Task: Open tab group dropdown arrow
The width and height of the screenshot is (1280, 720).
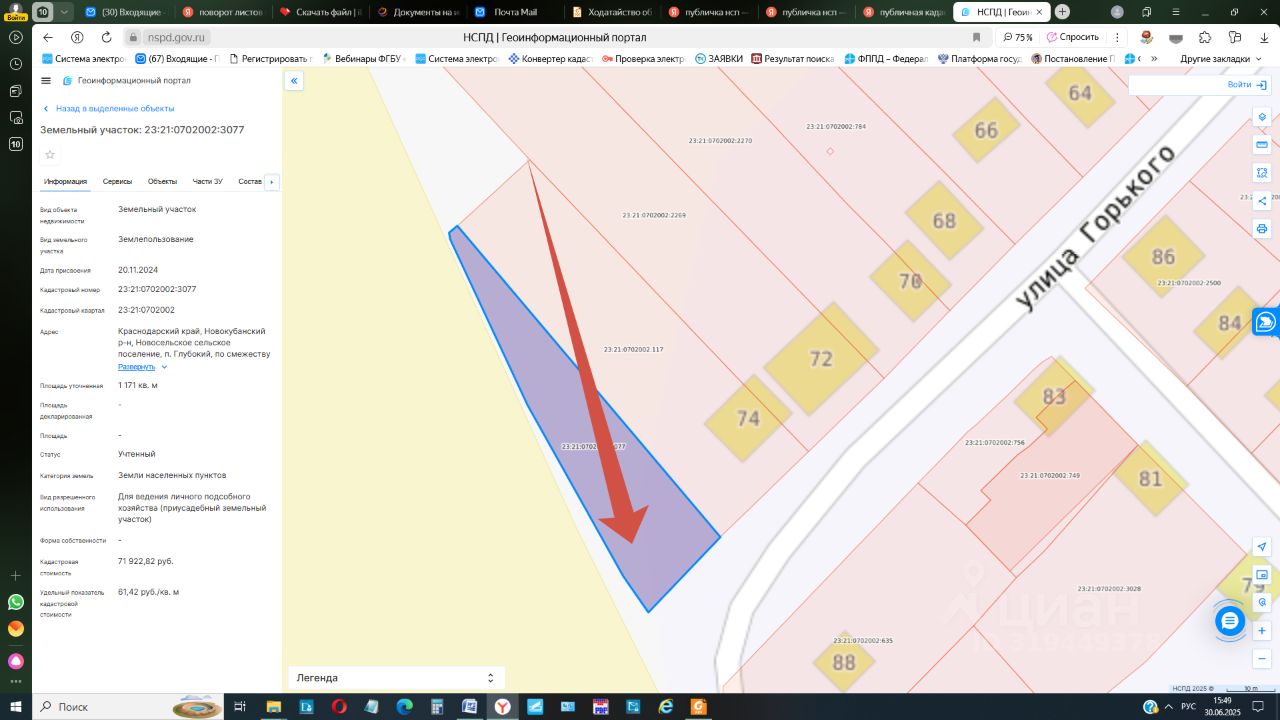Action: [x=65, y=12]
